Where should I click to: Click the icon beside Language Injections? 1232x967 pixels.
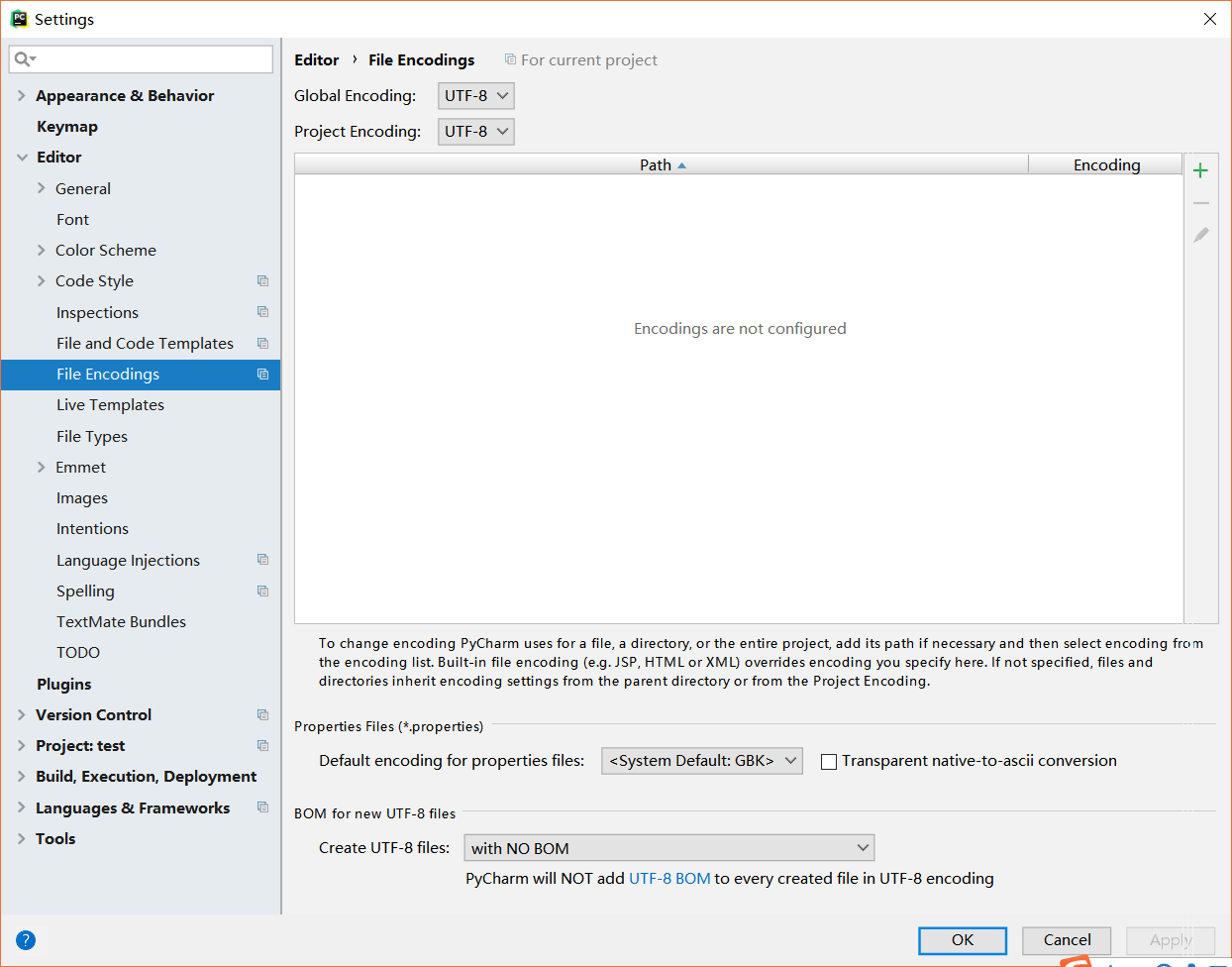click(x=262, y=560)
